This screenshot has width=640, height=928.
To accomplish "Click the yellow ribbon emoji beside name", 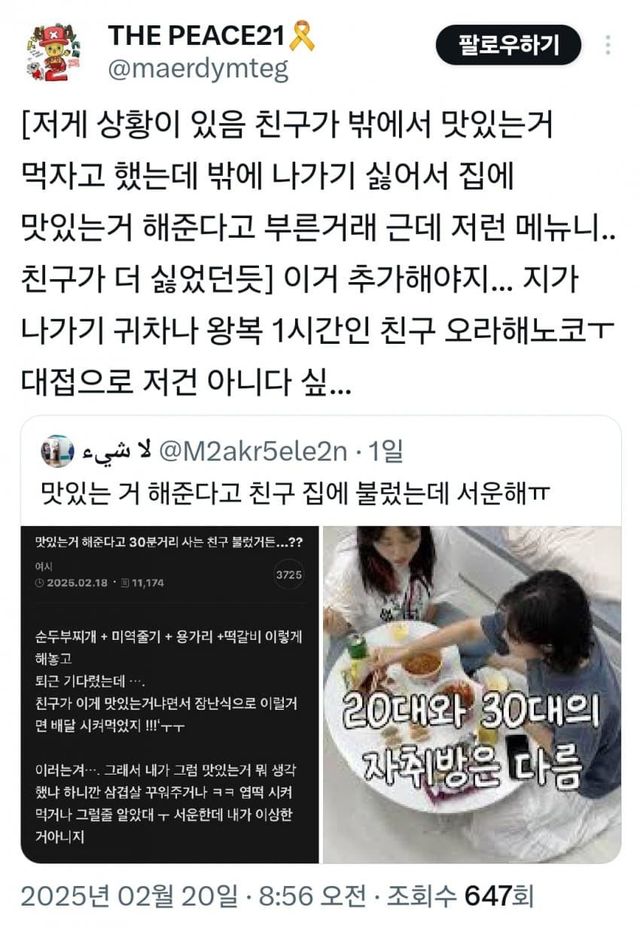I will tap(301, 36).
